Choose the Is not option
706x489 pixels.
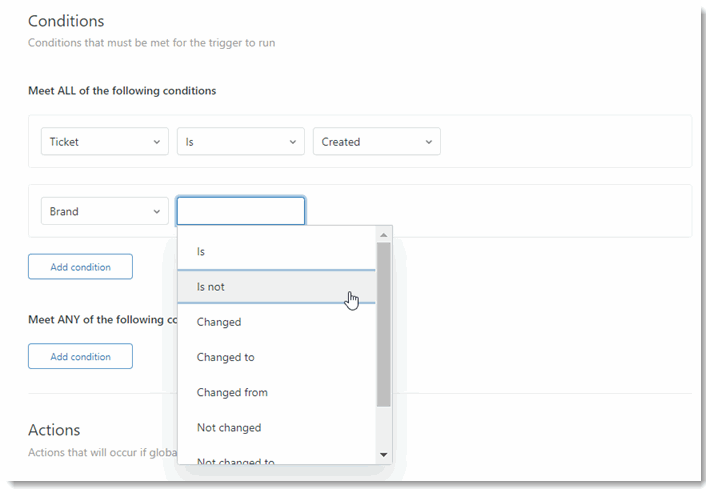click(276, 287)
